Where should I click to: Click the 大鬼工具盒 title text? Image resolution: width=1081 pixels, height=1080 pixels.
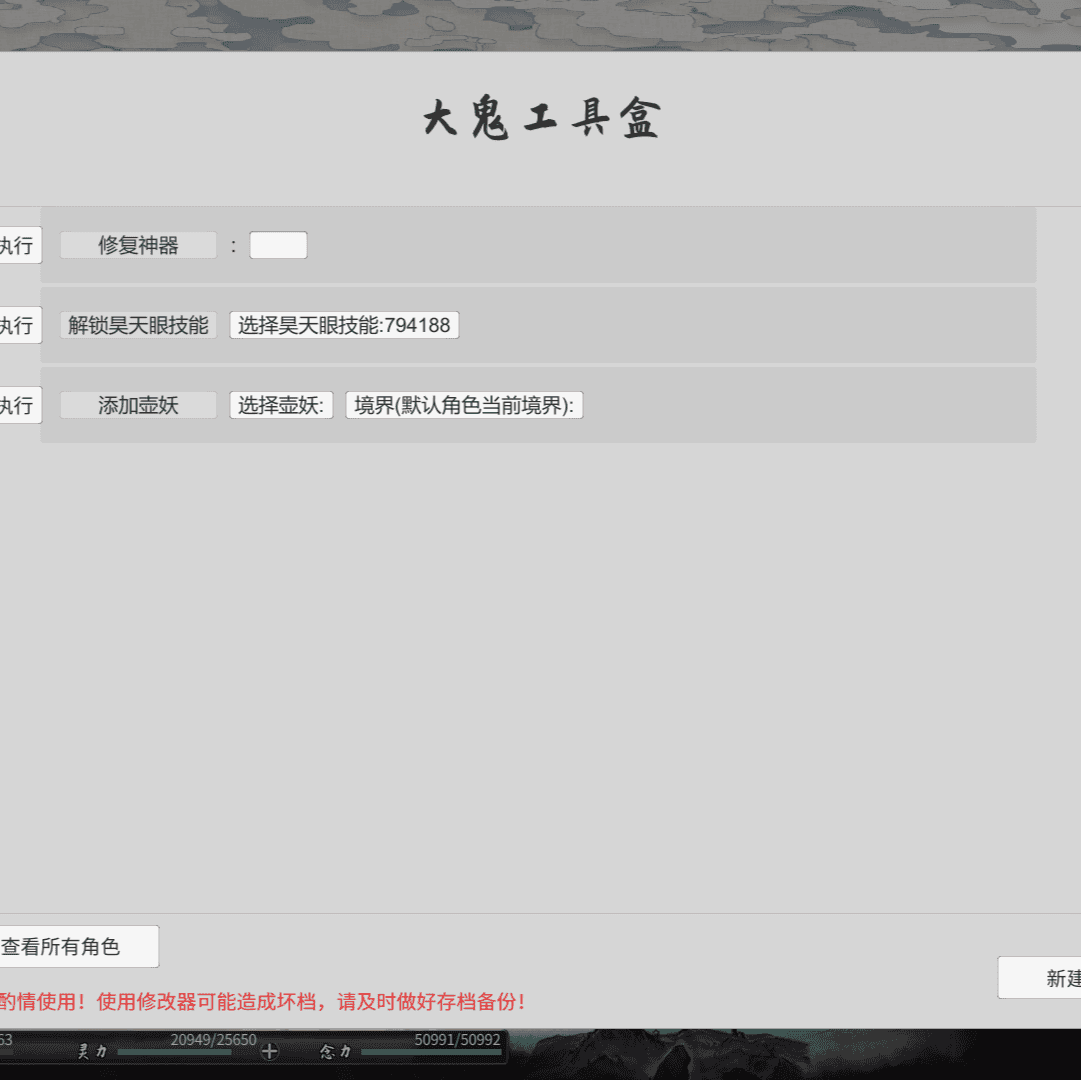[x=542, y=118]
